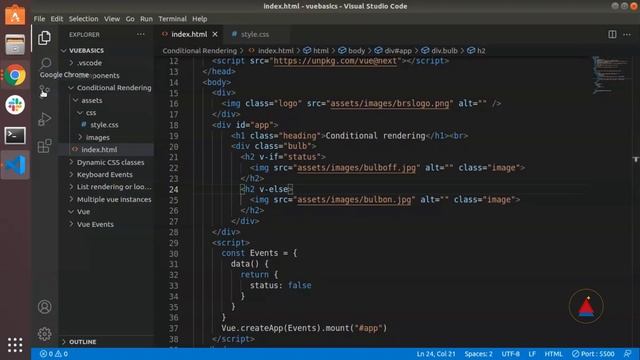Open the Go menu

[130, 19]
